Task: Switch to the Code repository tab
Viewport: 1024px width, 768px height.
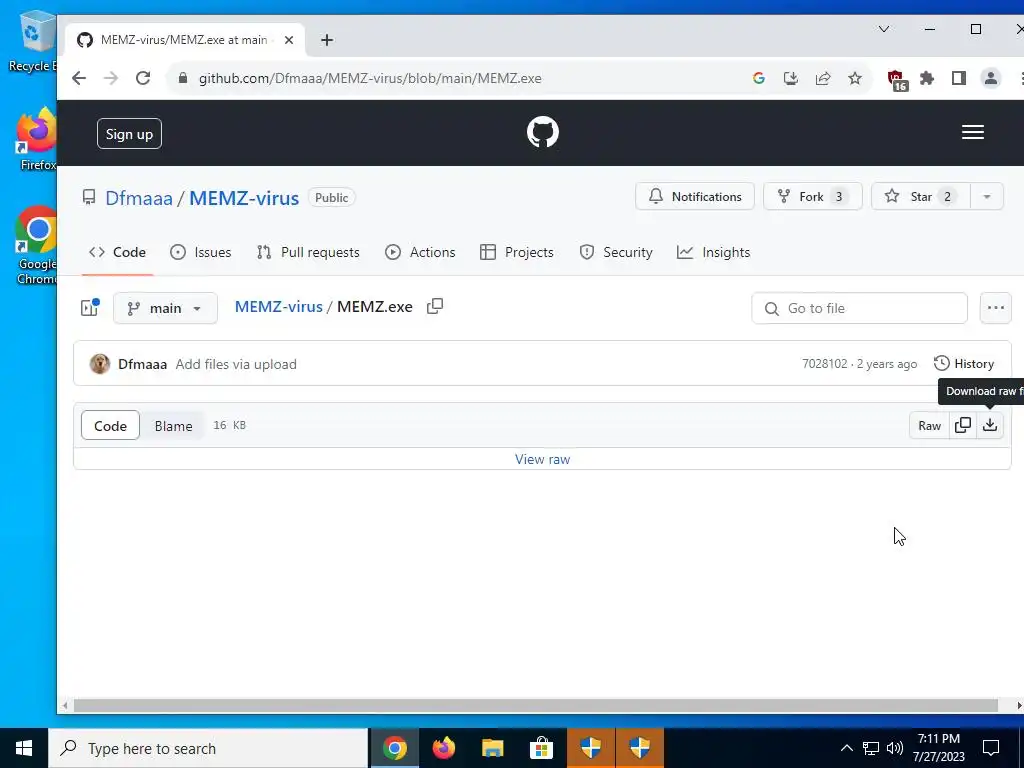Action: click(x=118, y=252)
